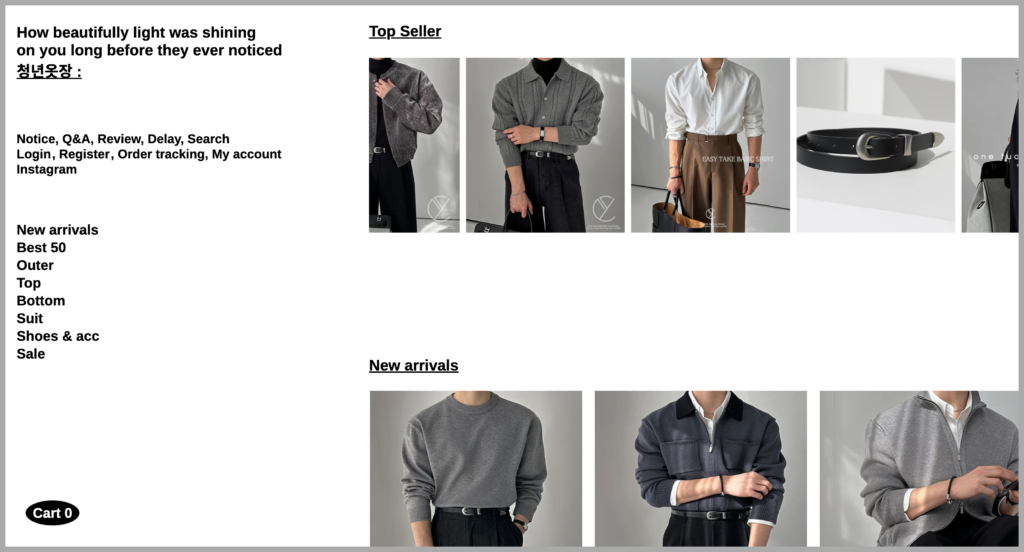View the white shirt brown trousers product

point(710,145)
